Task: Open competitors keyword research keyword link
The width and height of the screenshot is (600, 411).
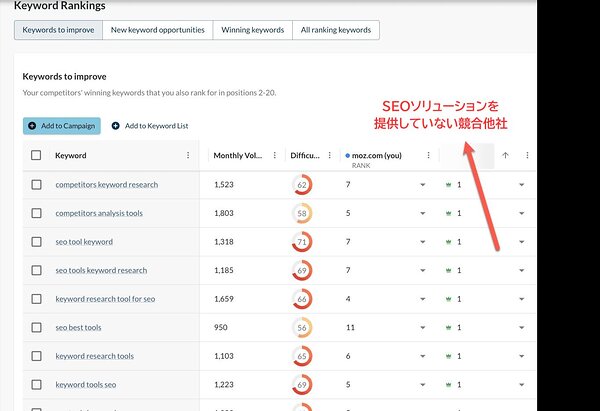Action: pos(107,184)
